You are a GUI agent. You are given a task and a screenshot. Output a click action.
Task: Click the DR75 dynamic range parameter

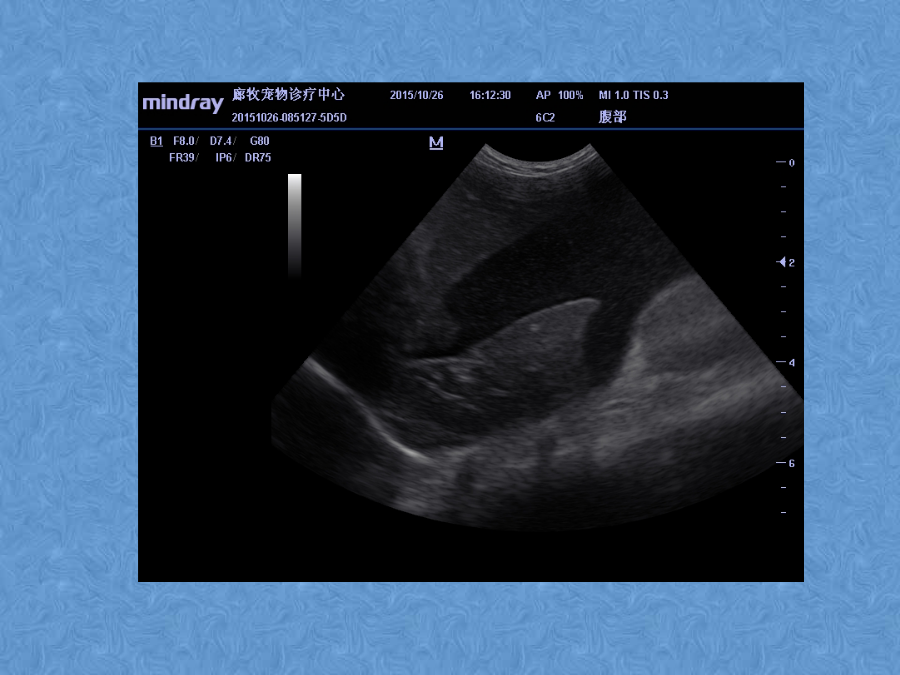(258, 157)
